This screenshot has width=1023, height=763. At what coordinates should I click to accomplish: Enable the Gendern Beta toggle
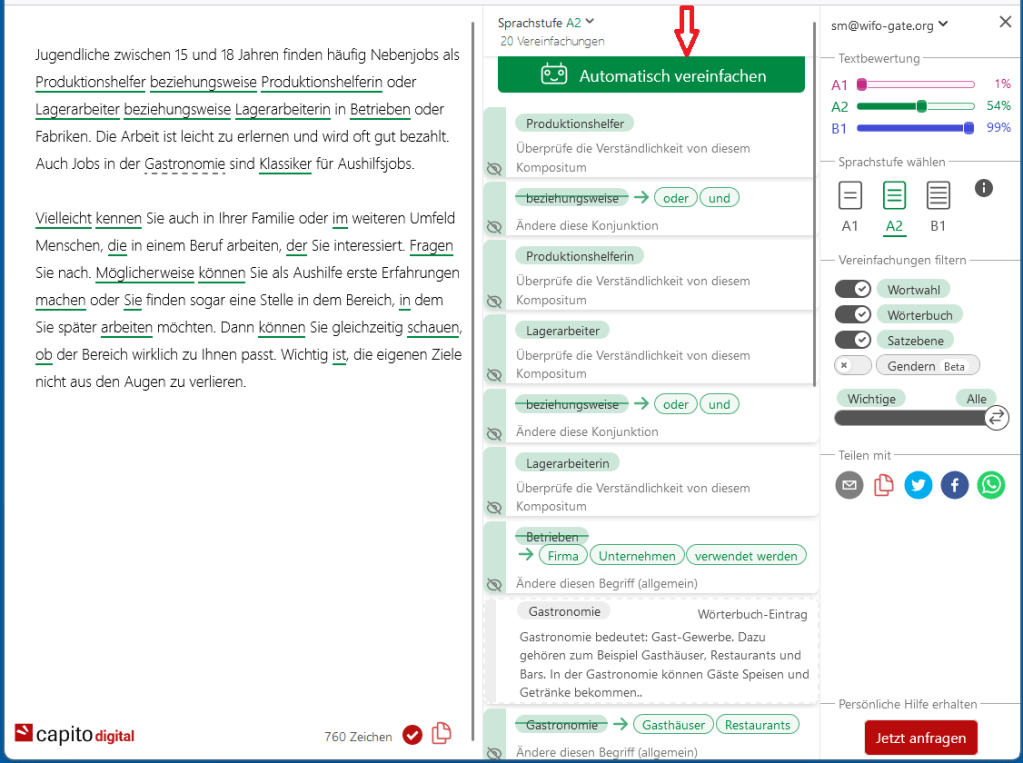click(x=853, y=366)
